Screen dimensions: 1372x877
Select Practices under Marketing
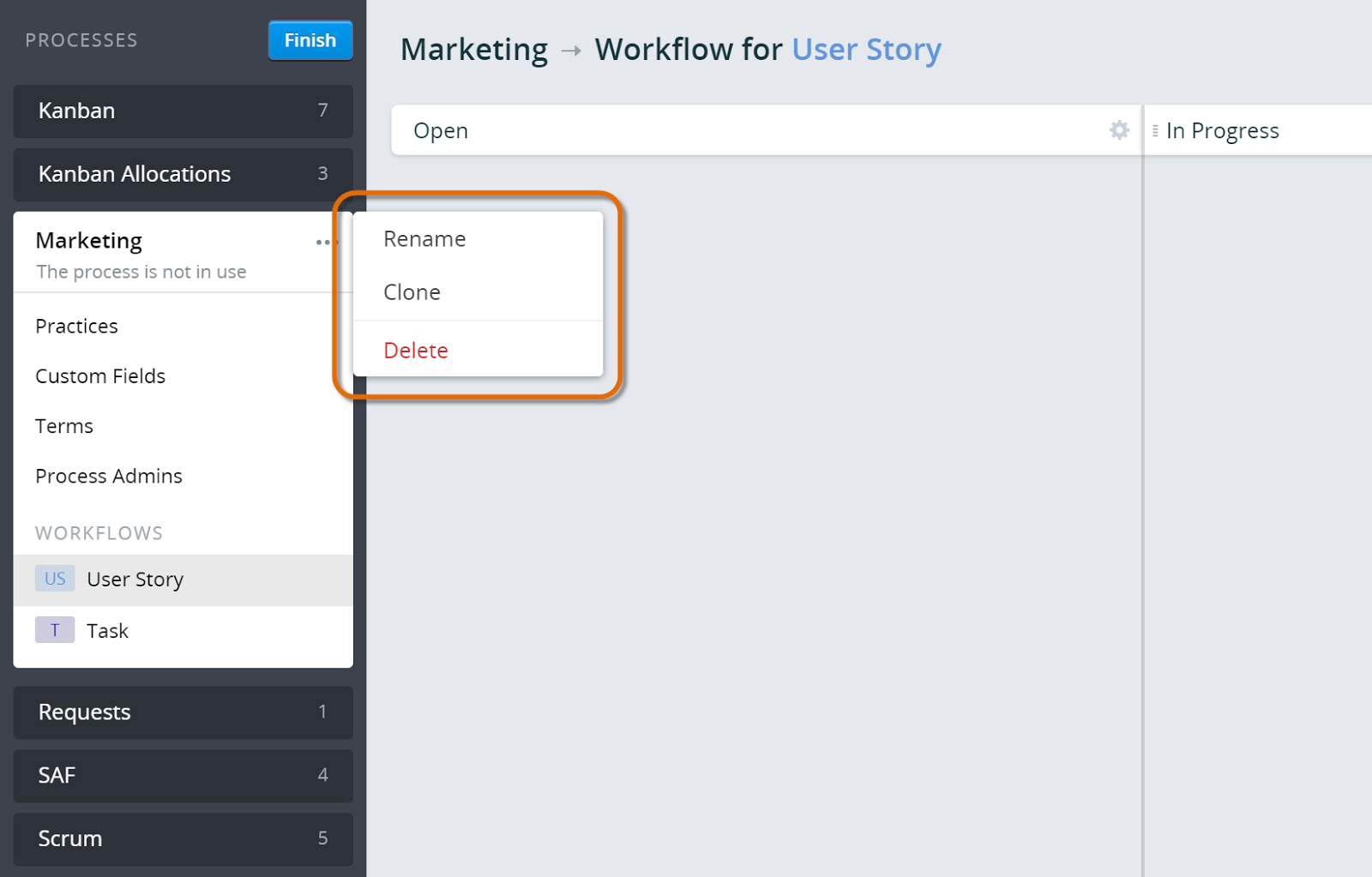pos(76,326)
